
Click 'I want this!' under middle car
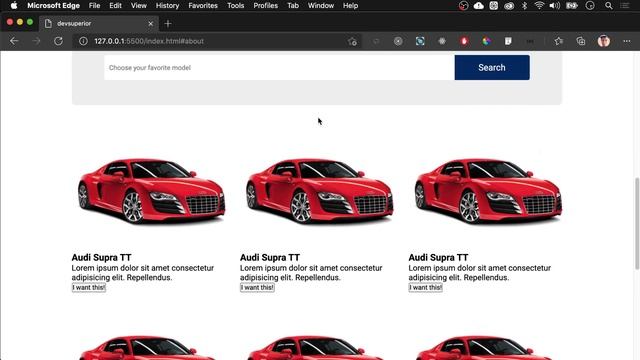(x=257, y=287)
